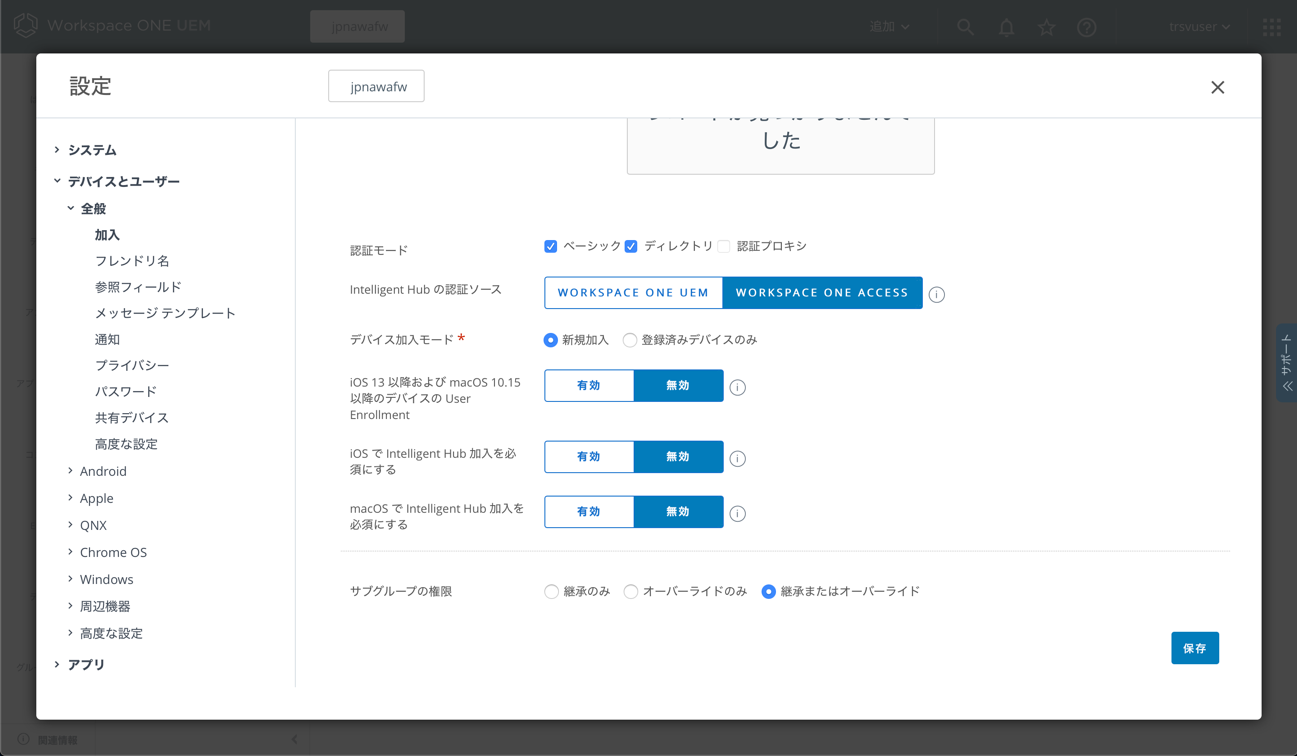Click the favorites star icon

1046,27
